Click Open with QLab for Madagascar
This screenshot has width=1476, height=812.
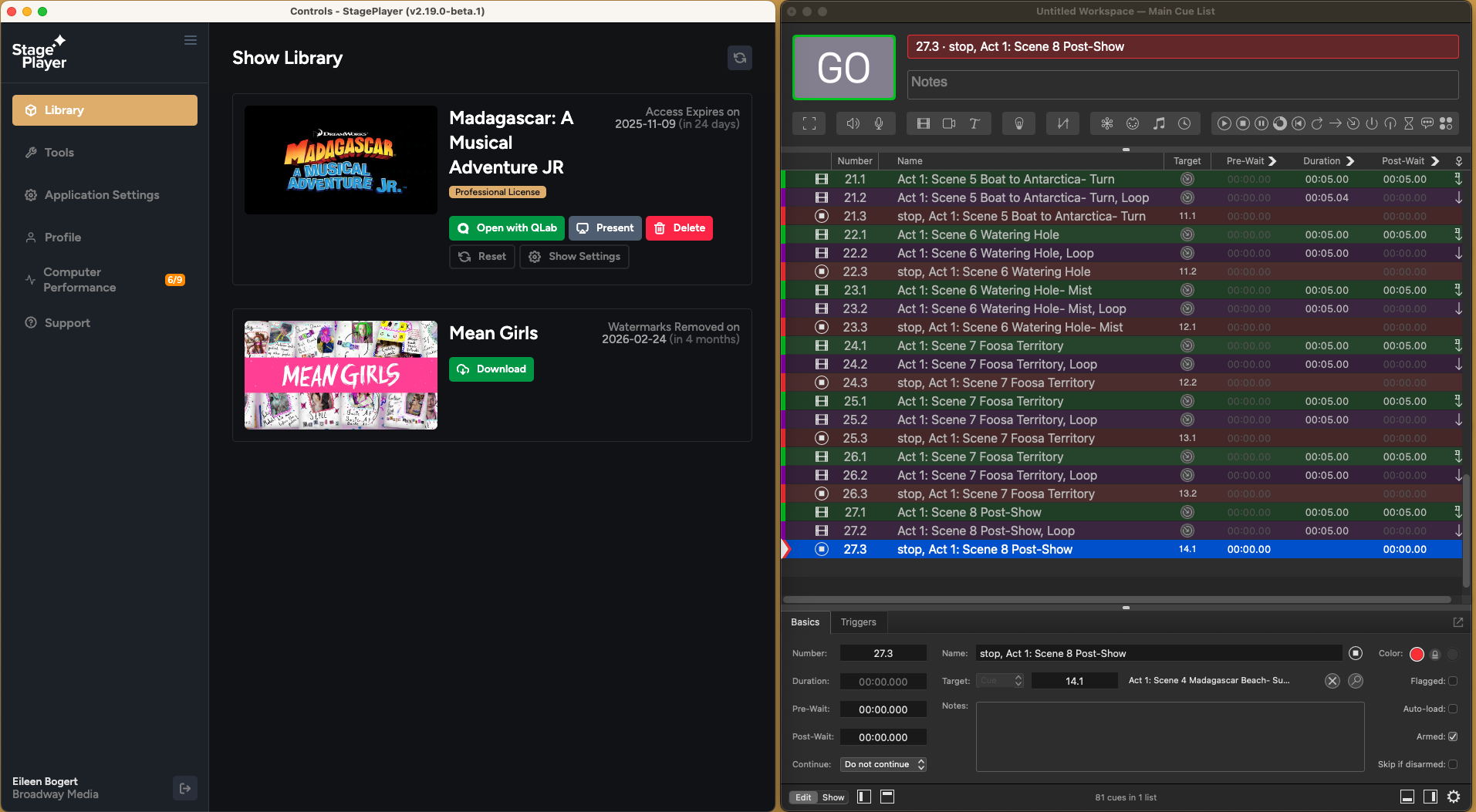pyautogui.click(x=507, y=228)
